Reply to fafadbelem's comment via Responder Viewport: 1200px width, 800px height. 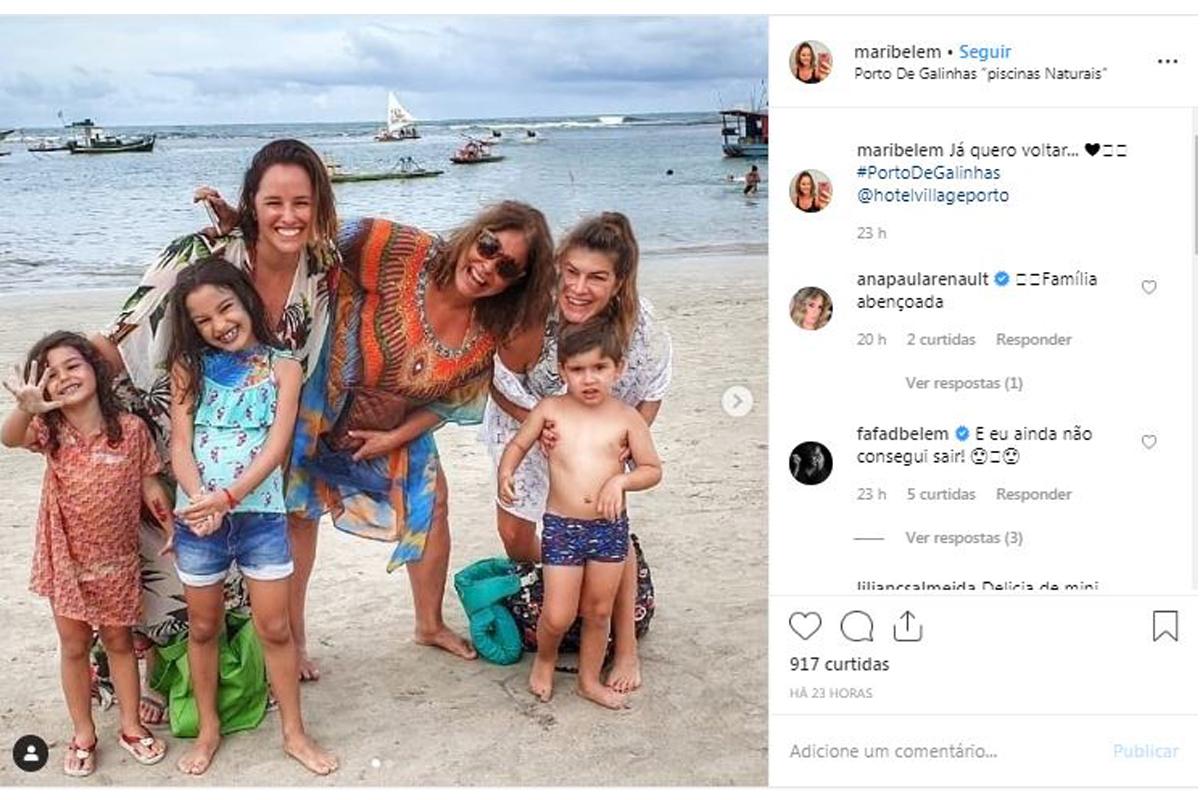point(1033,494)
